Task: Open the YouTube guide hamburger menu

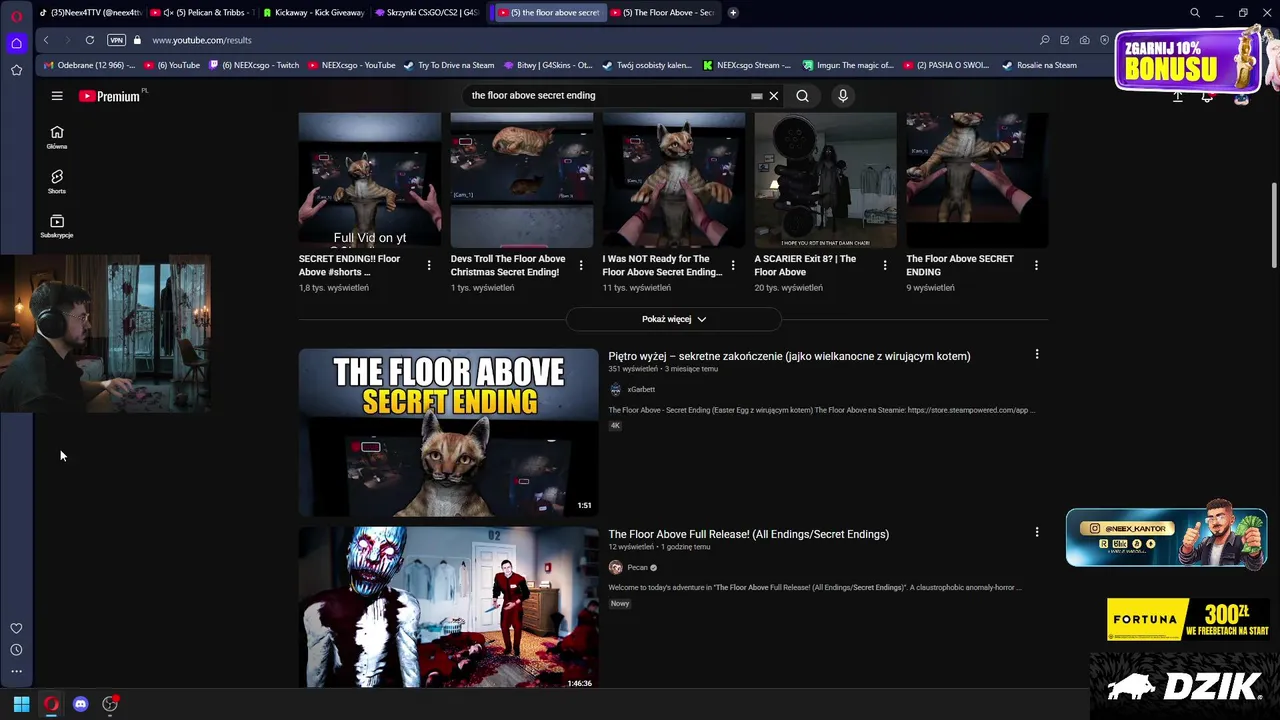Action: pos(57,96)
